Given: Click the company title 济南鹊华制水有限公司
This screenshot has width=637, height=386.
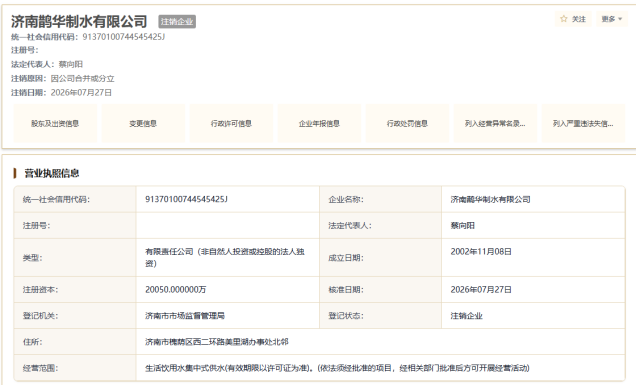Looking at the screenshot, I should [x=79, y=21].
